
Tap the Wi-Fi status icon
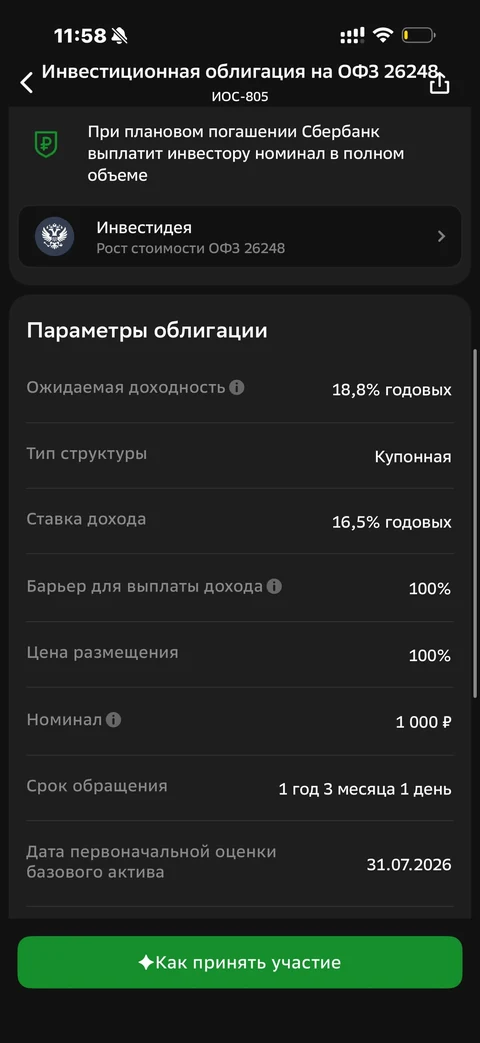(x=383, y=35)
